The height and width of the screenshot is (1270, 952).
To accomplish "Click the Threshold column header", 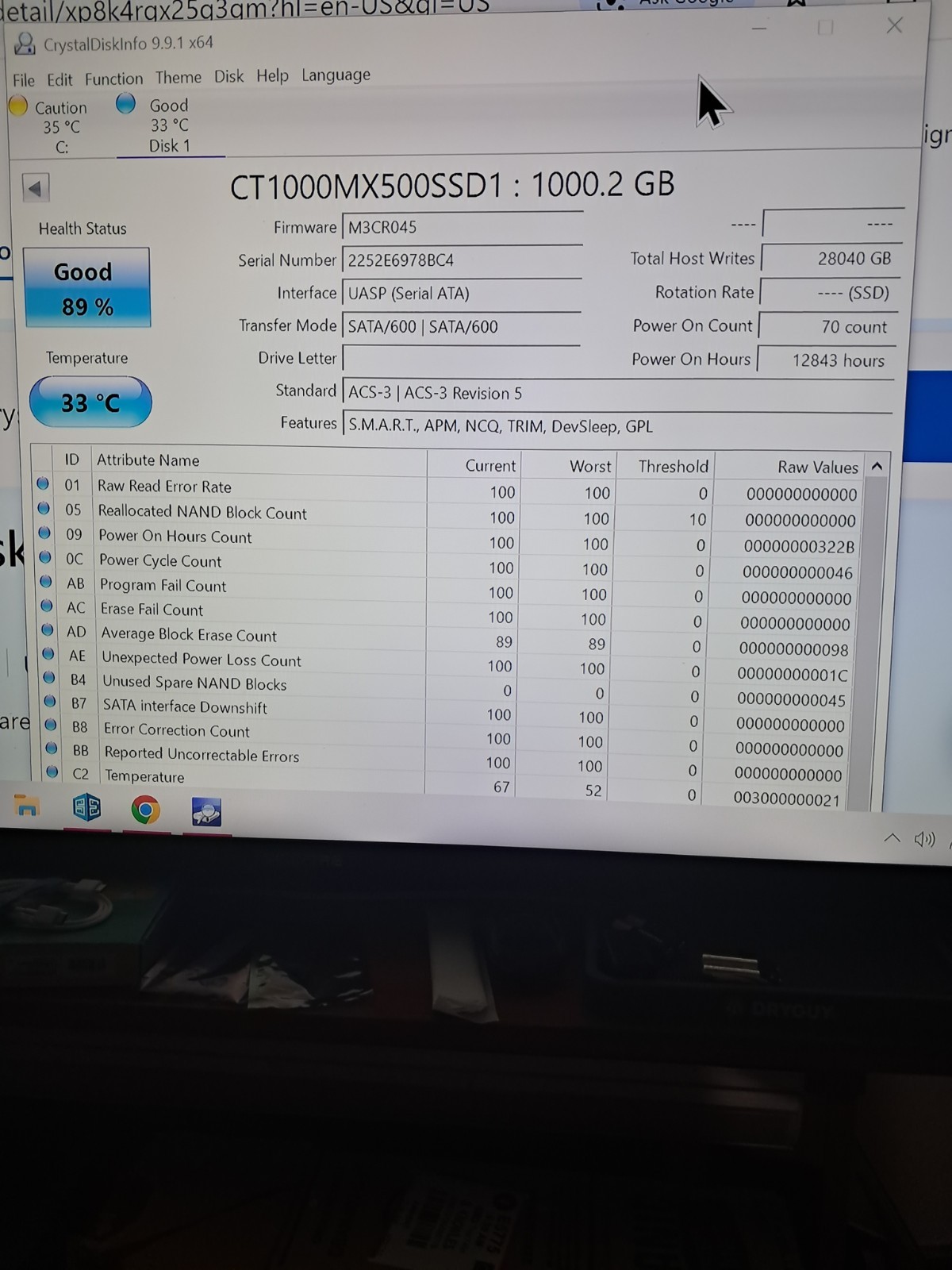I will click(665, 466).
